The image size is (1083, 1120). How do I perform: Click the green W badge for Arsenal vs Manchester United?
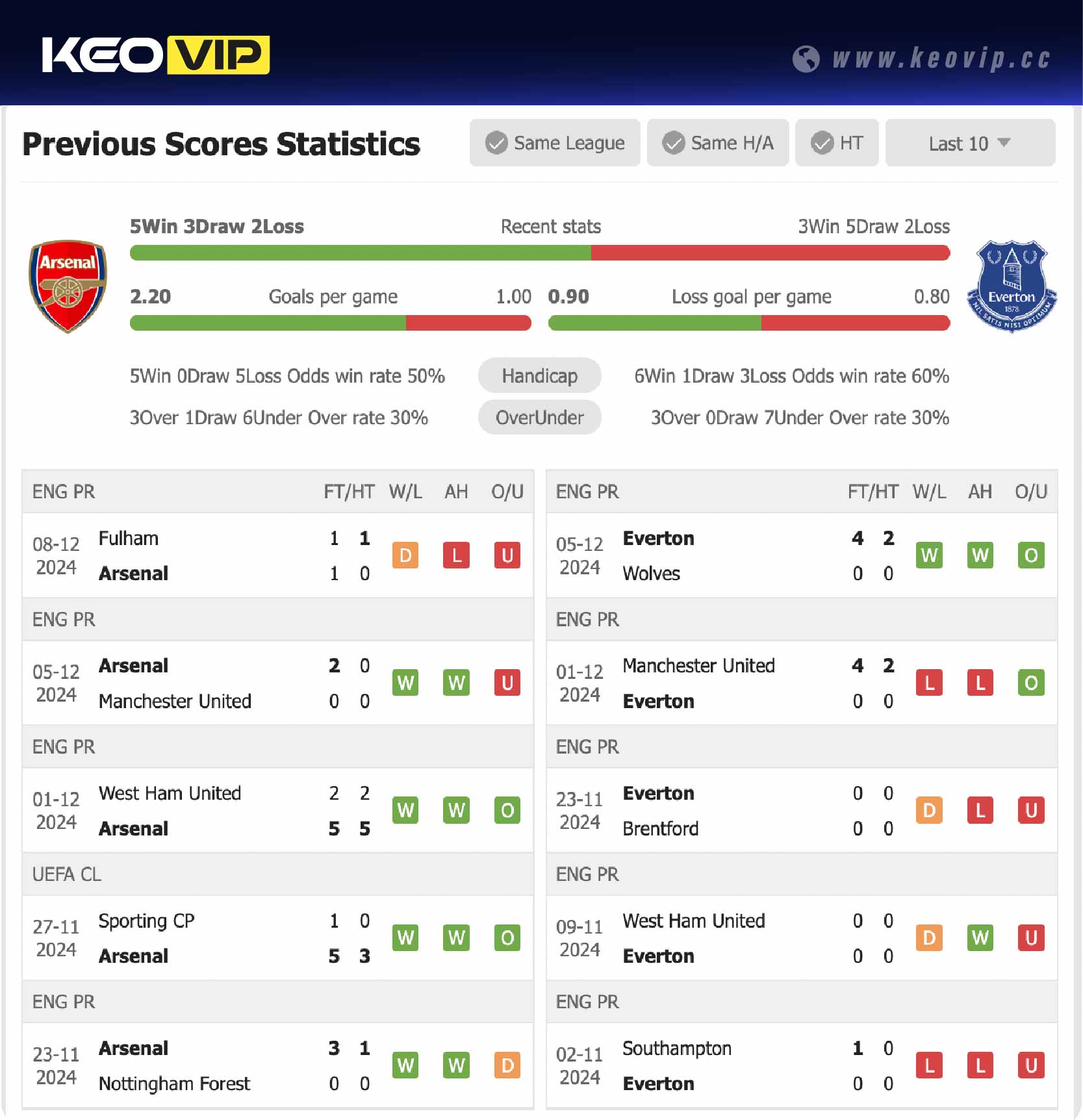coord(405,683)
